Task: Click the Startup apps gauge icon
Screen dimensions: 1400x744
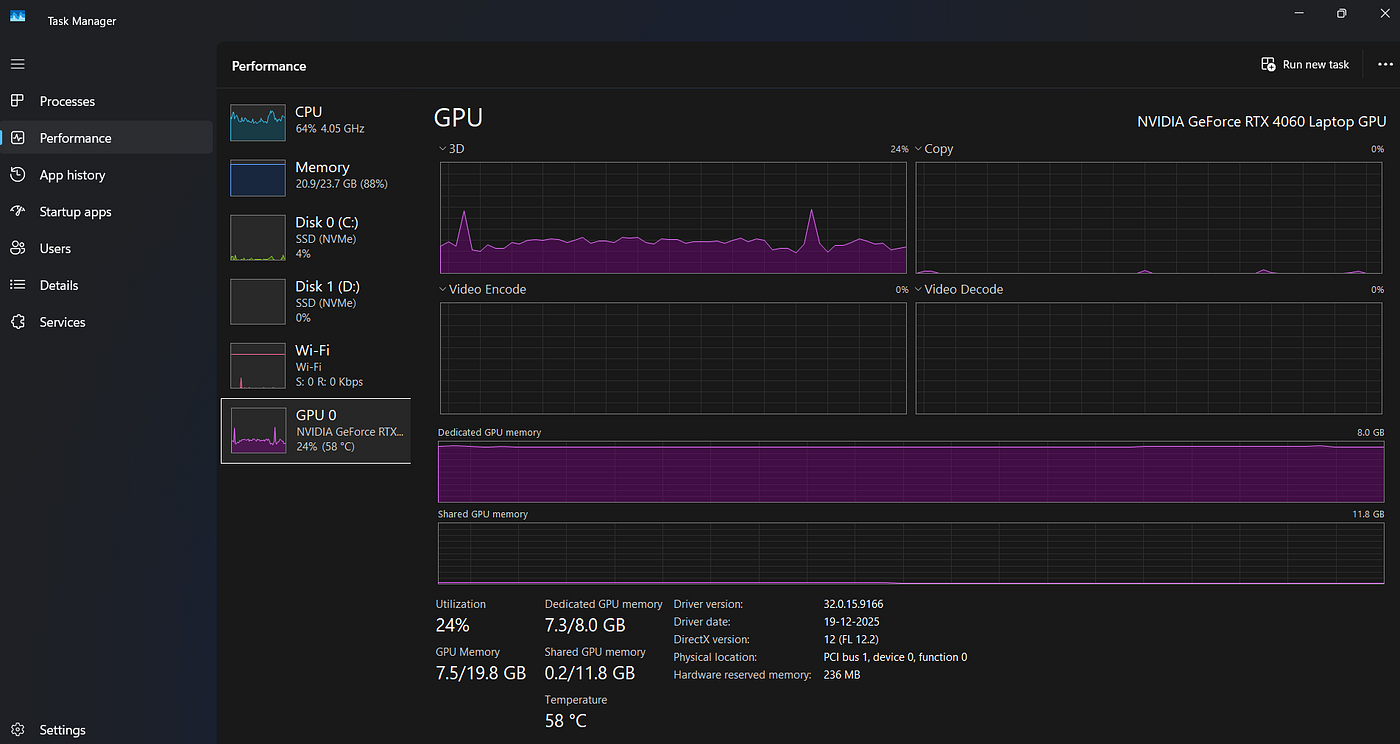Action: point(17,212)
